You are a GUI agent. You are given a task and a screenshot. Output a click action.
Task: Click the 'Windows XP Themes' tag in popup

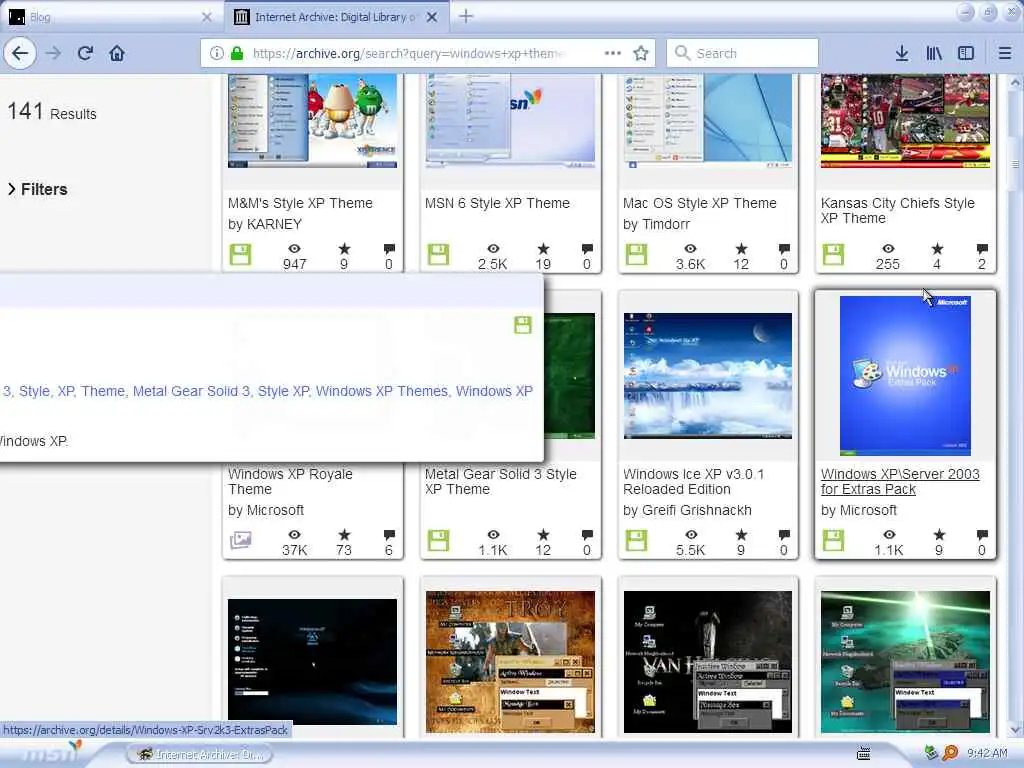click(x=382, y=391)
